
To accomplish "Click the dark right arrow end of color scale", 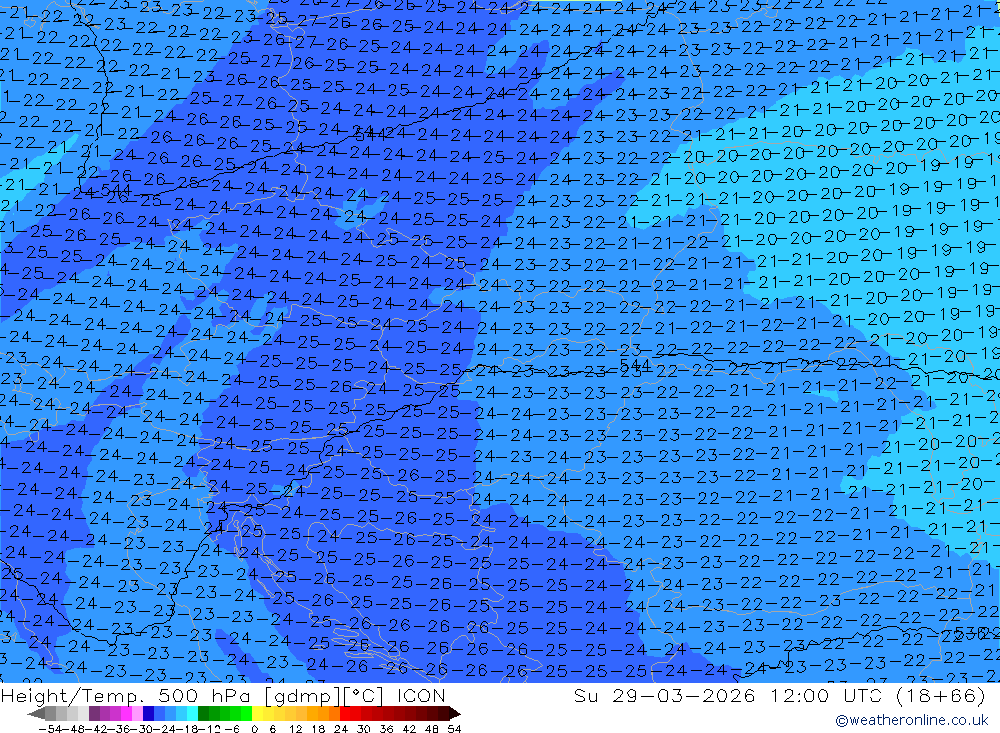I will (x=455, y=714).
